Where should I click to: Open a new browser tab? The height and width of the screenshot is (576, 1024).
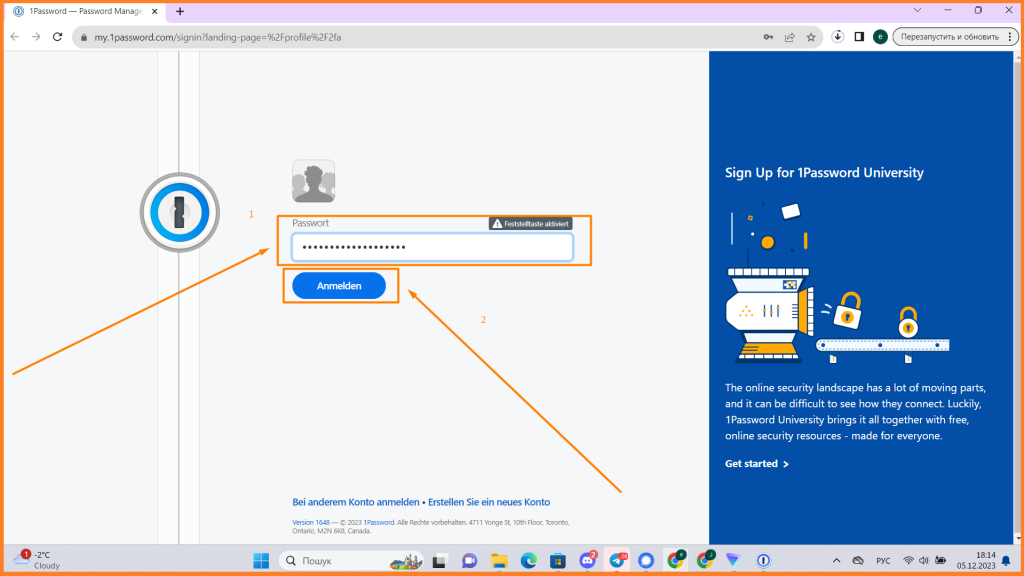(178, 11)
